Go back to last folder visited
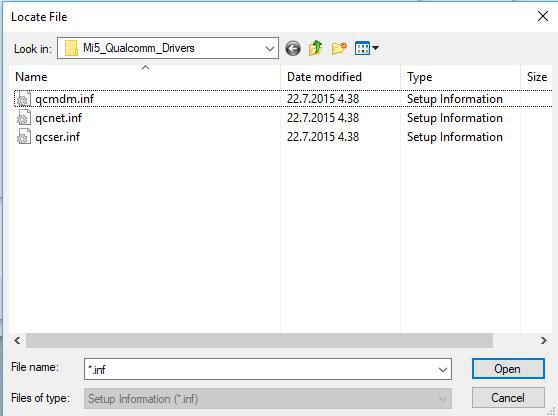Screen dimensions: 558x416 [x=293, y=48]
